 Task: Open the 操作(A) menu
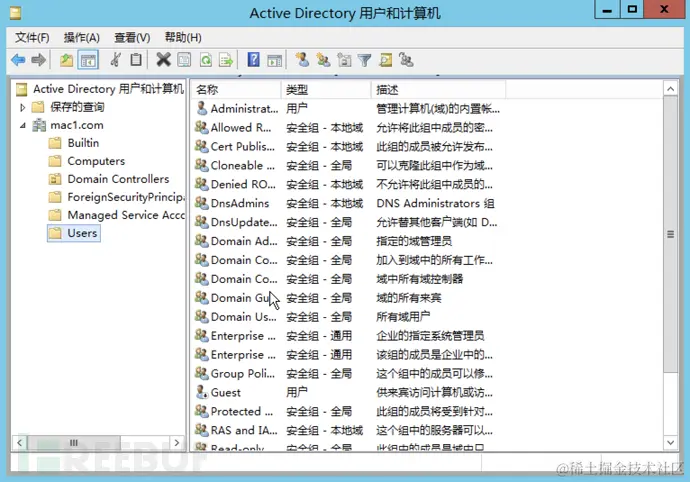[x=82, y=37]
